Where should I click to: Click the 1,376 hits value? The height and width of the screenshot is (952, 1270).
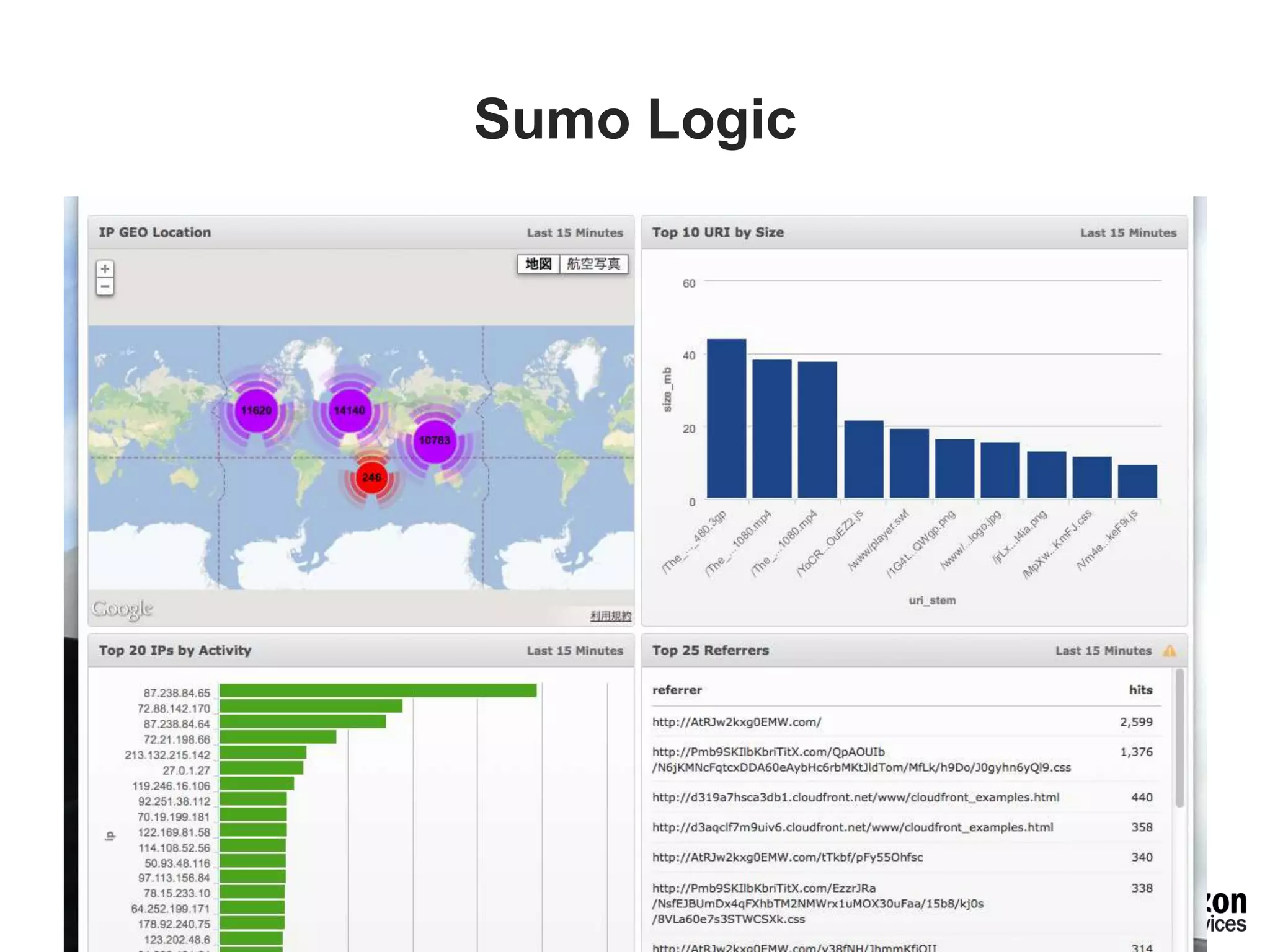click(1136, 752)
